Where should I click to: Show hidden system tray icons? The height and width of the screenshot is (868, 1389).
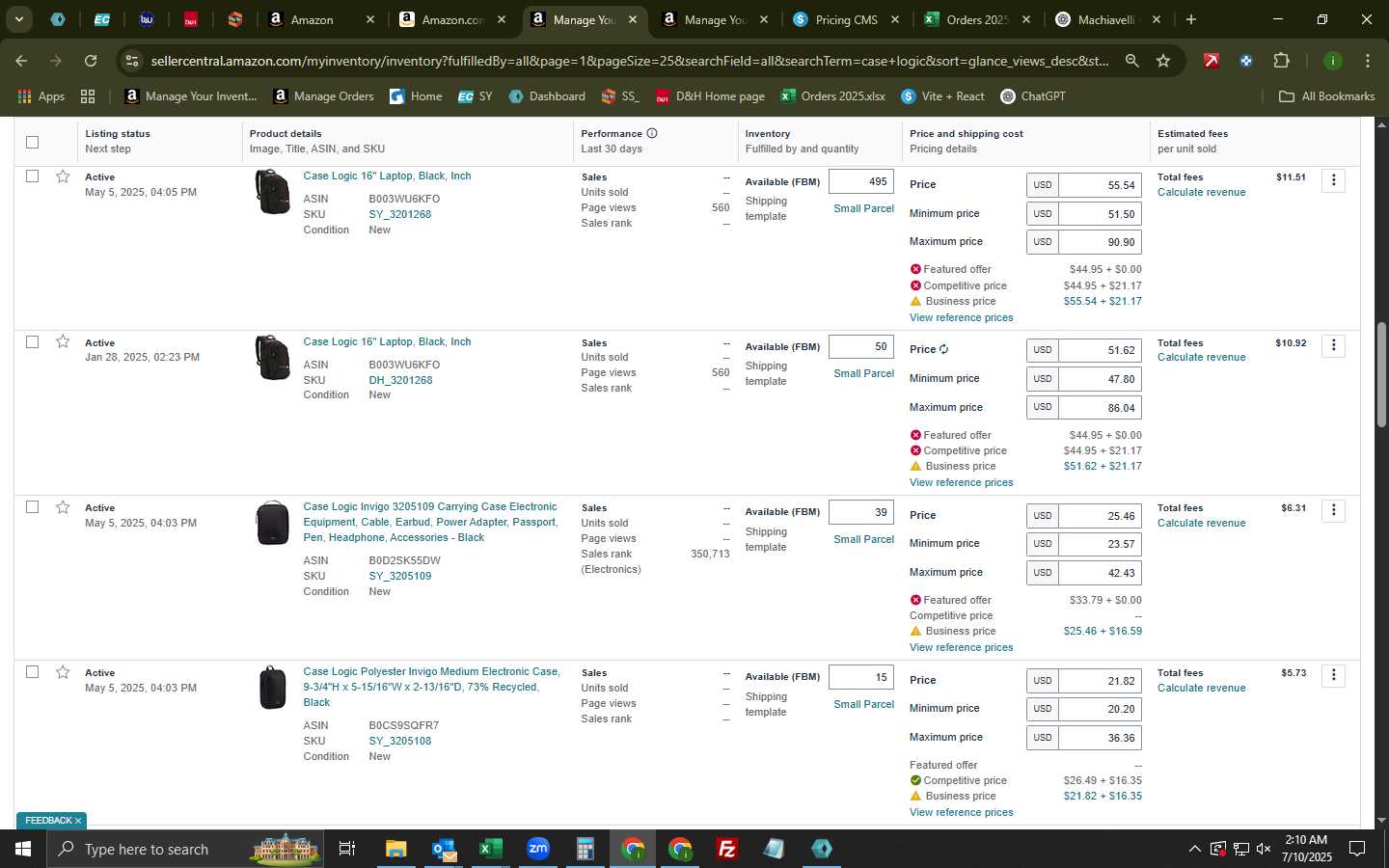[x=1194, y=850]
